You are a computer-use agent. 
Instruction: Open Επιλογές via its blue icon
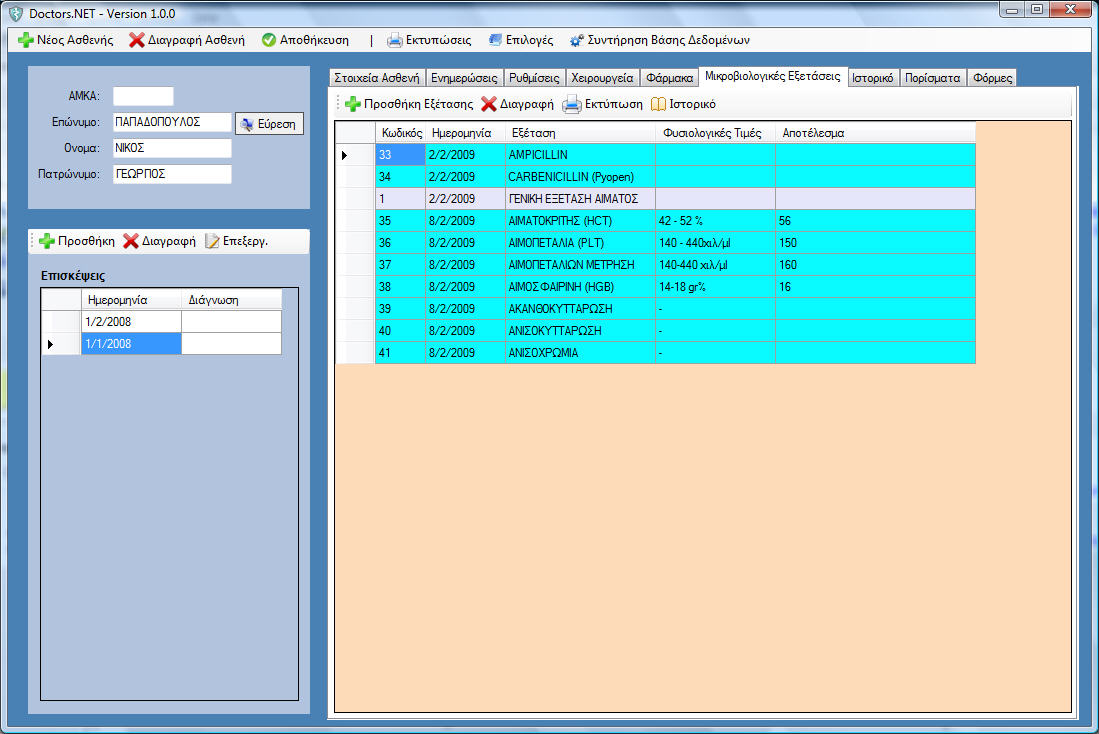pos(496,40)
